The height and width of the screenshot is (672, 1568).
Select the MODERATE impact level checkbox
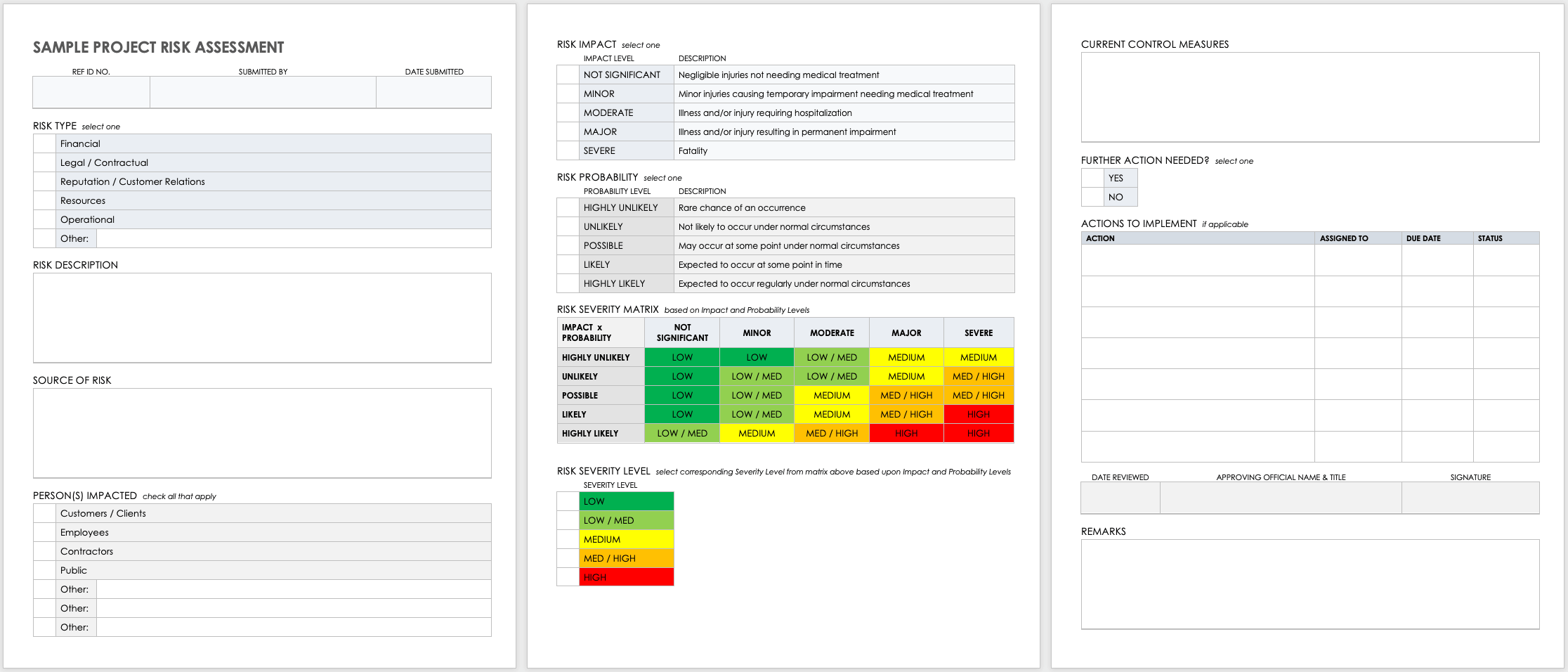click(x=567, y=112)
